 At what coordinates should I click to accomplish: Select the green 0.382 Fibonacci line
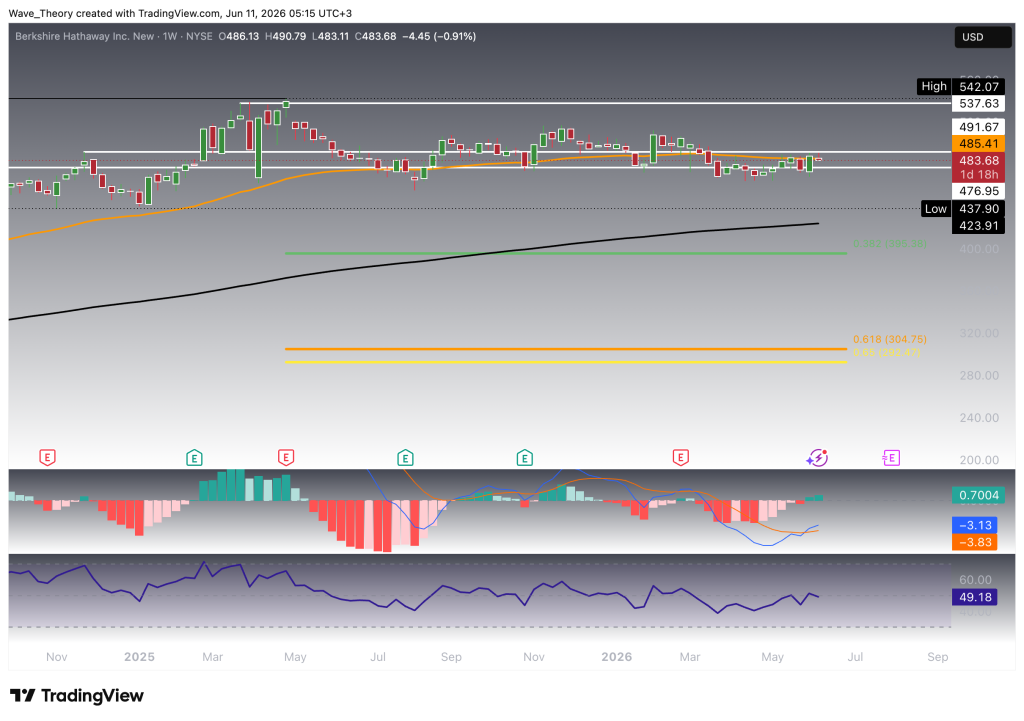tap(566, 253)
